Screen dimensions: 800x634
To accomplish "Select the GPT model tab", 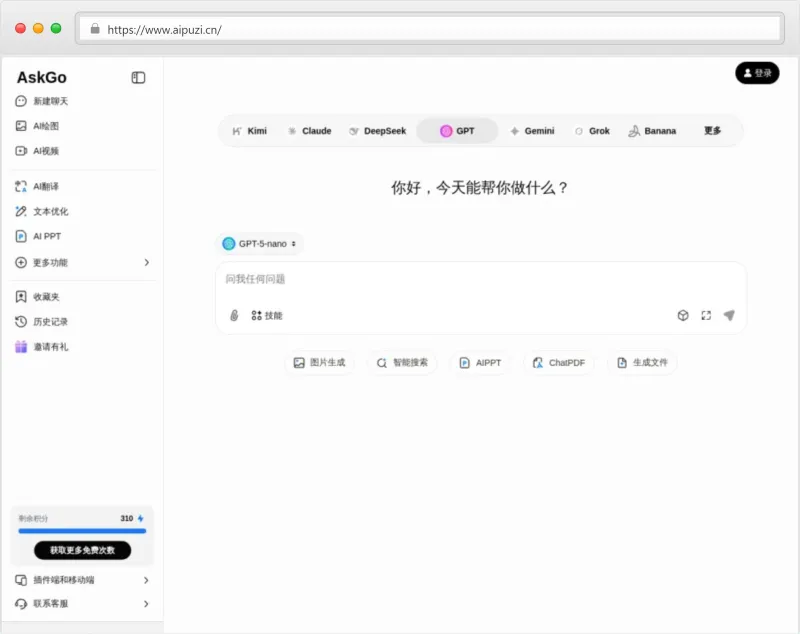I will point(457,131).
